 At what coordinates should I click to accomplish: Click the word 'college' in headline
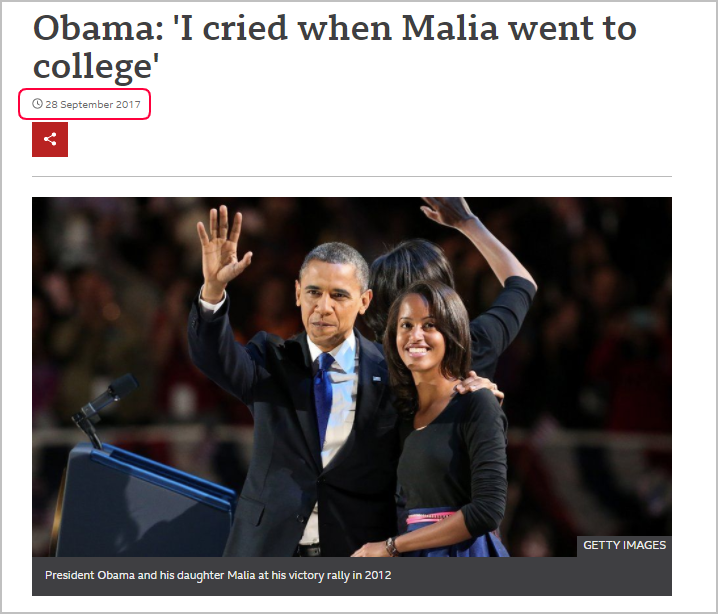coord(93,66)
